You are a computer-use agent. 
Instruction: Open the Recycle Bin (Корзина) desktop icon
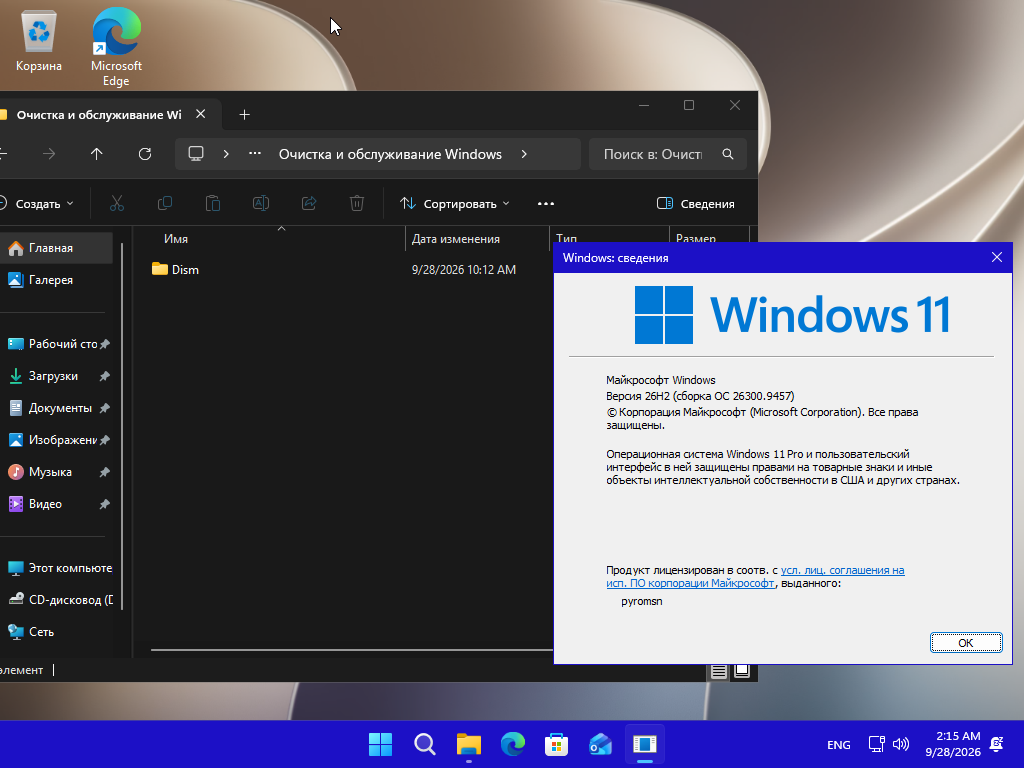click(x=39, y=42)
